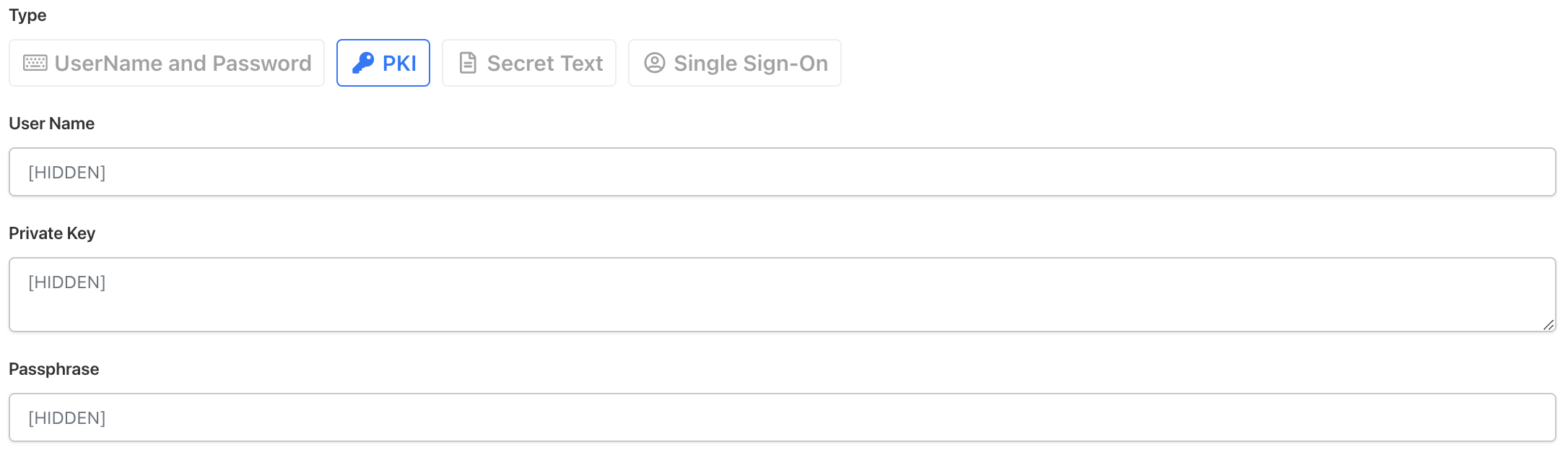Viewport: 1568px width, 455px height.
Task: Click the Single Sign-On label text
Action: coord(750,64)
